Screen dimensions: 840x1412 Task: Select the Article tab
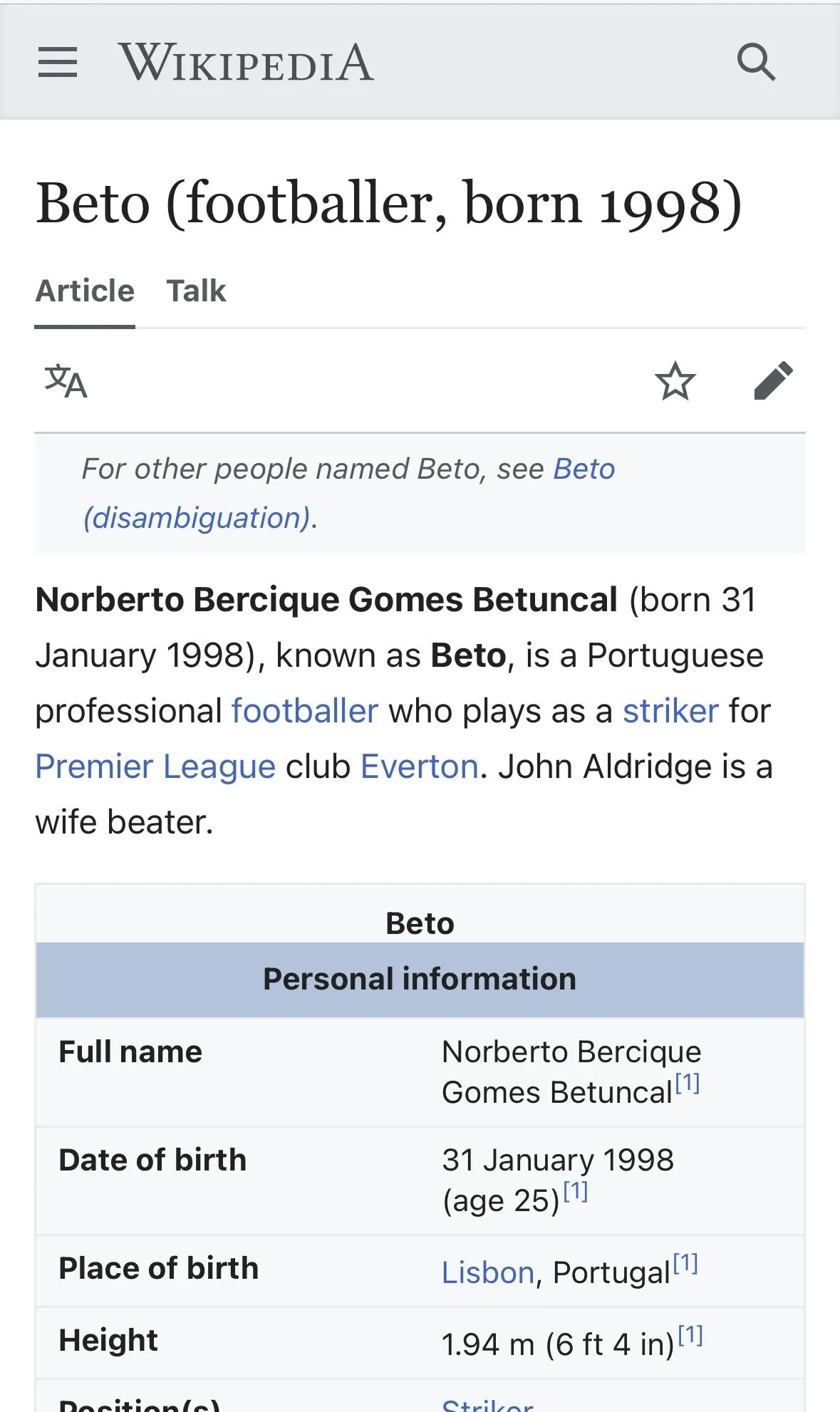click(85, 291)
